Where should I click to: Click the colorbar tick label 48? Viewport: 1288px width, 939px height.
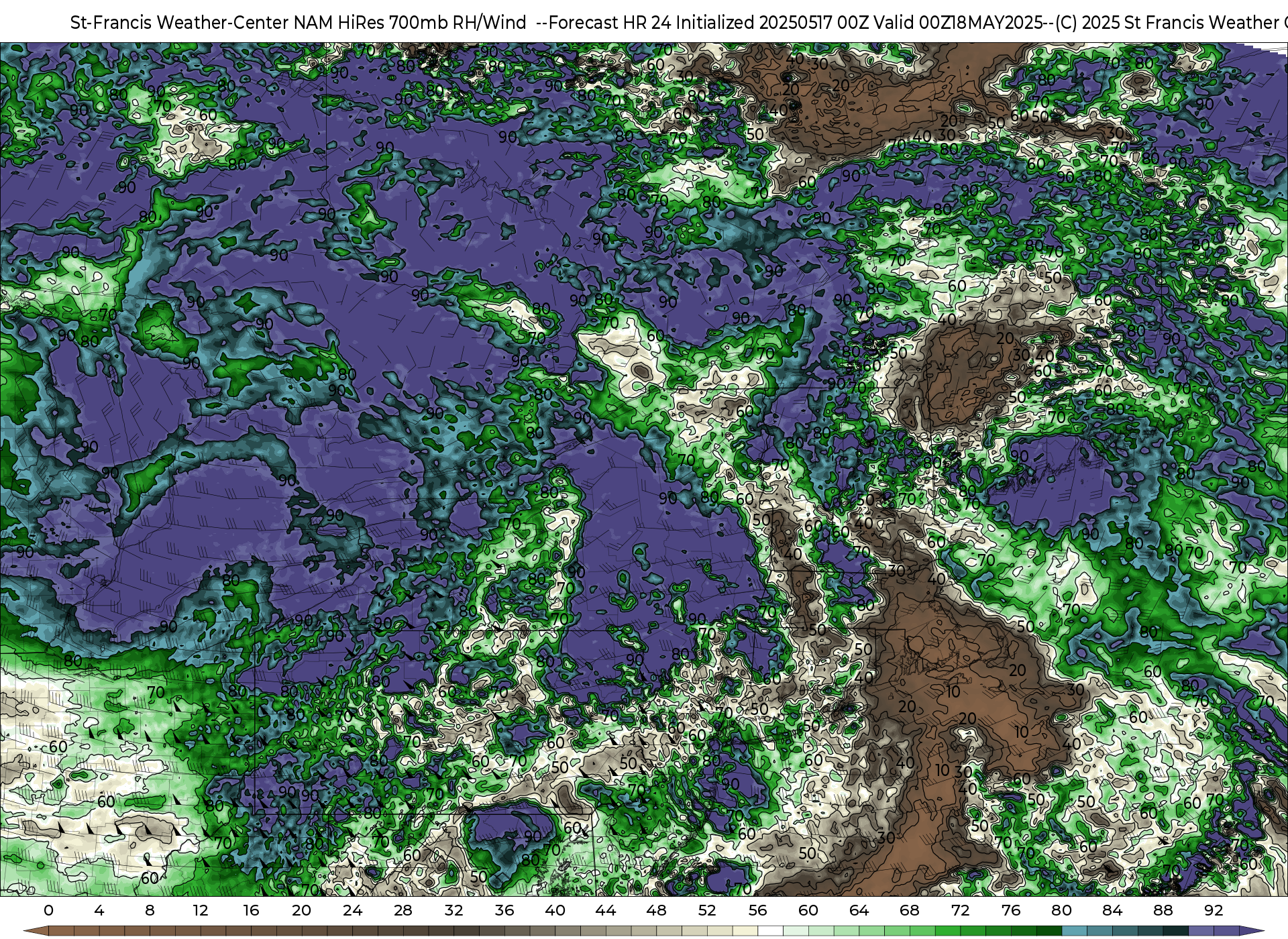click(x=656, y=910)
